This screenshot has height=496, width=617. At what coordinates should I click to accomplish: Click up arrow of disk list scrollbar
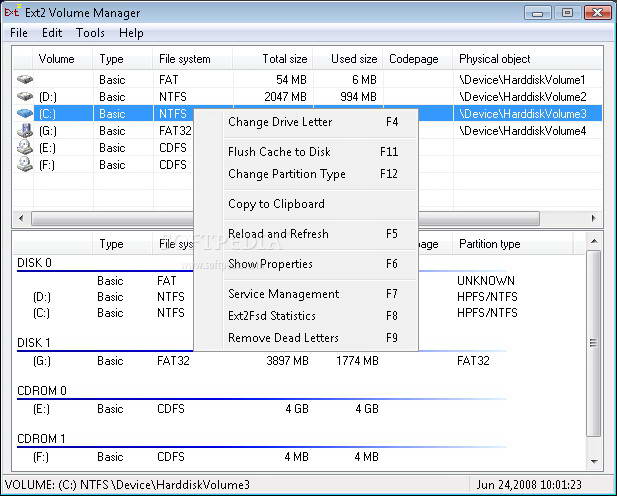pos(594,241)
